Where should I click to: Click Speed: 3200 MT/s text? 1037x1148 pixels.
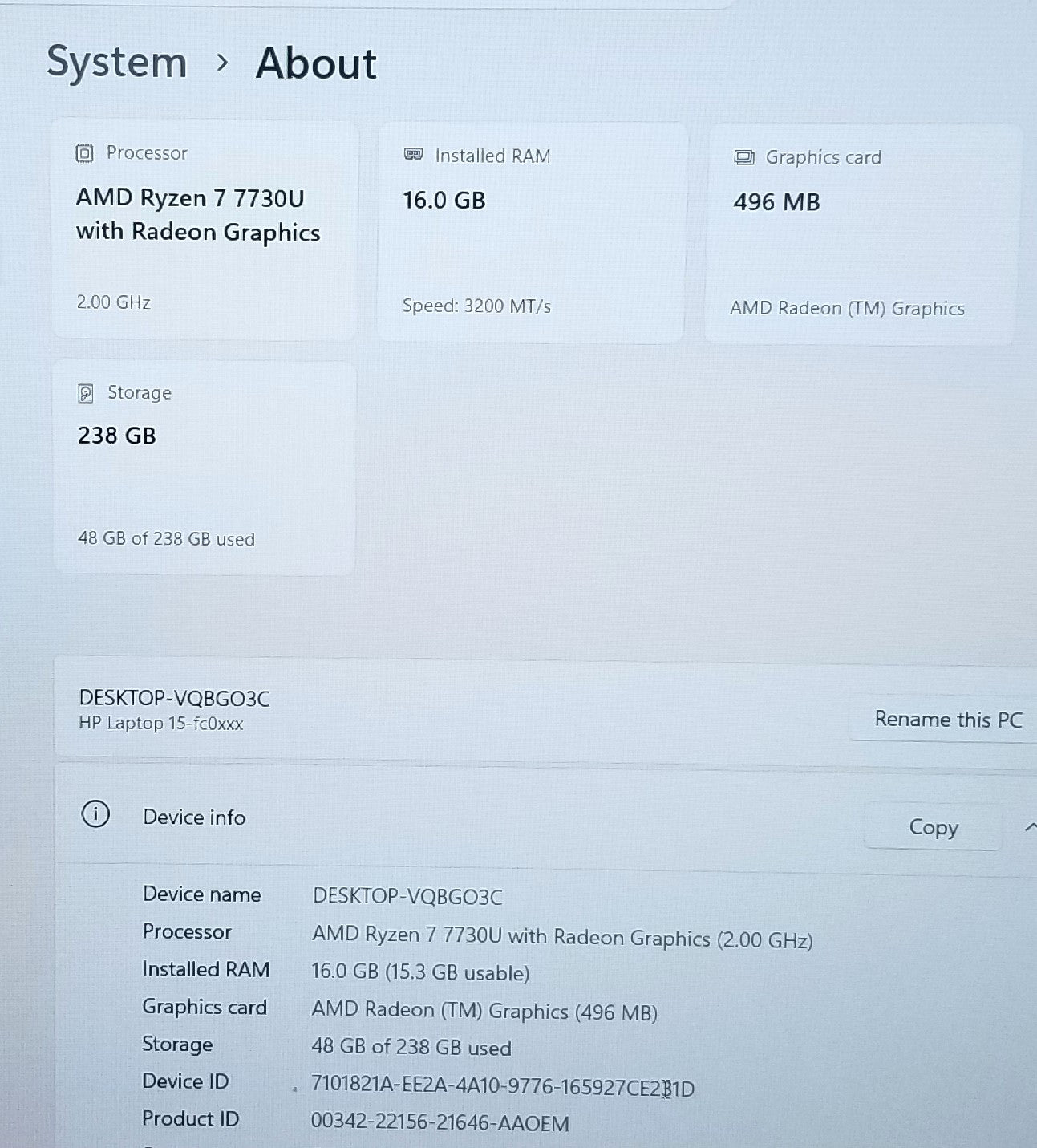476,306
